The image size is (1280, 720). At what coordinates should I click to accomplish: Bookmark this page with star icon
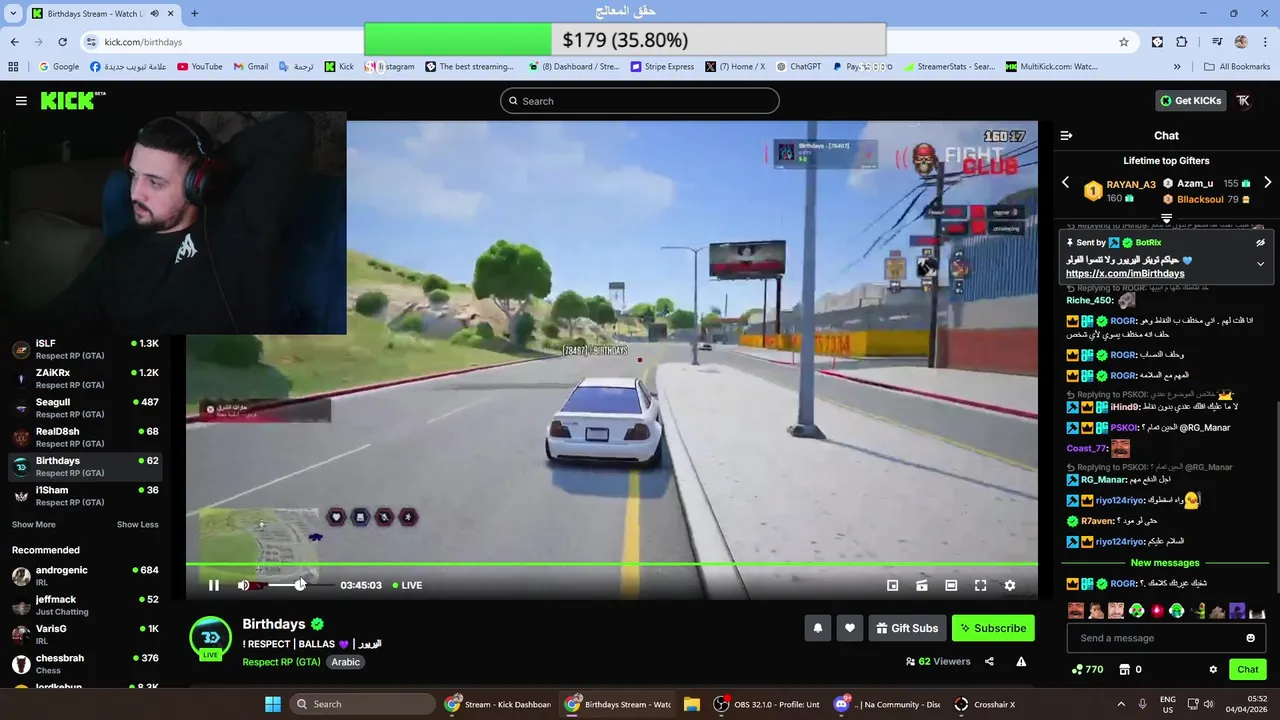1124,42
